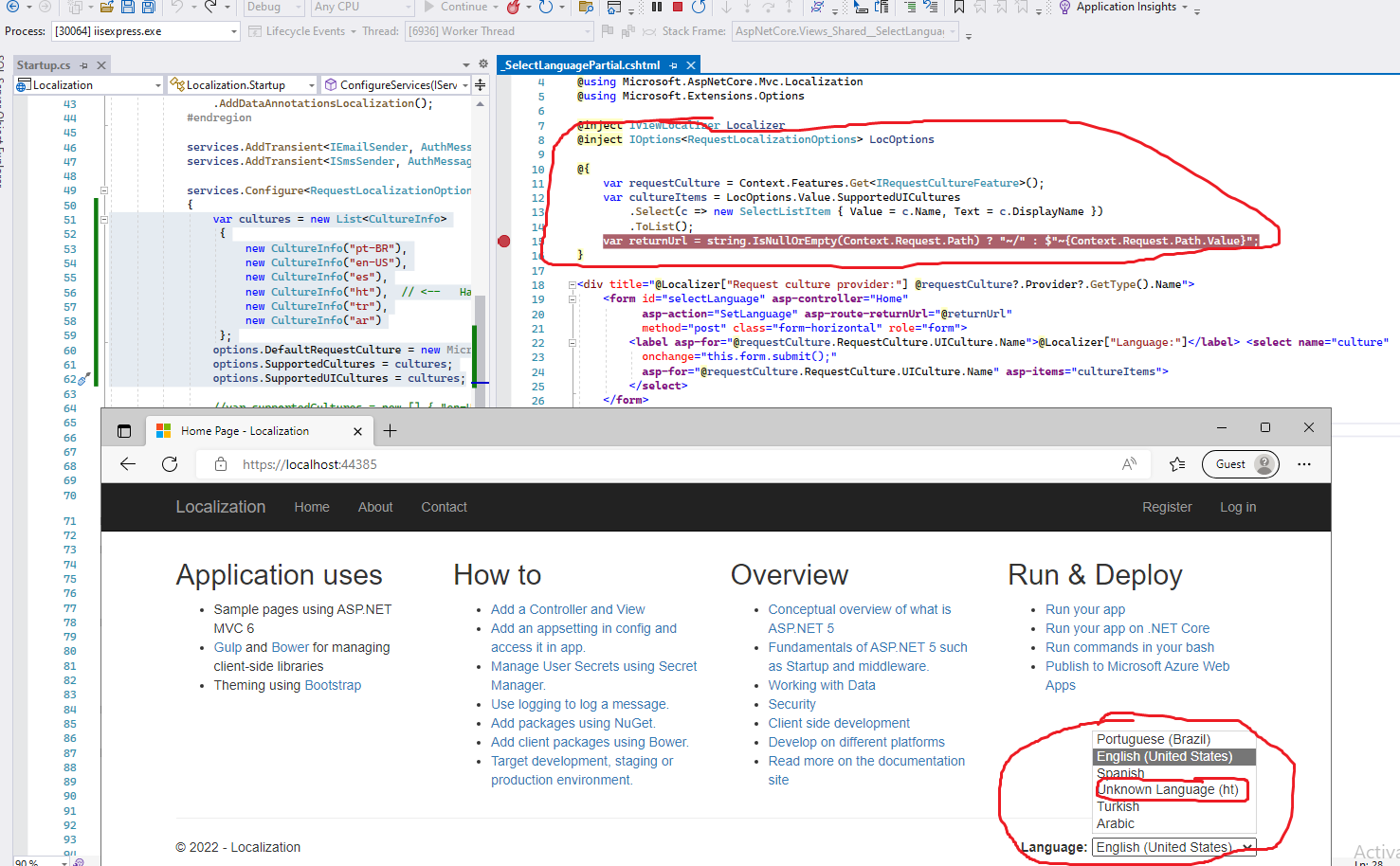Click the Application Insights lightbulb icon

[x=1064, y=7]
